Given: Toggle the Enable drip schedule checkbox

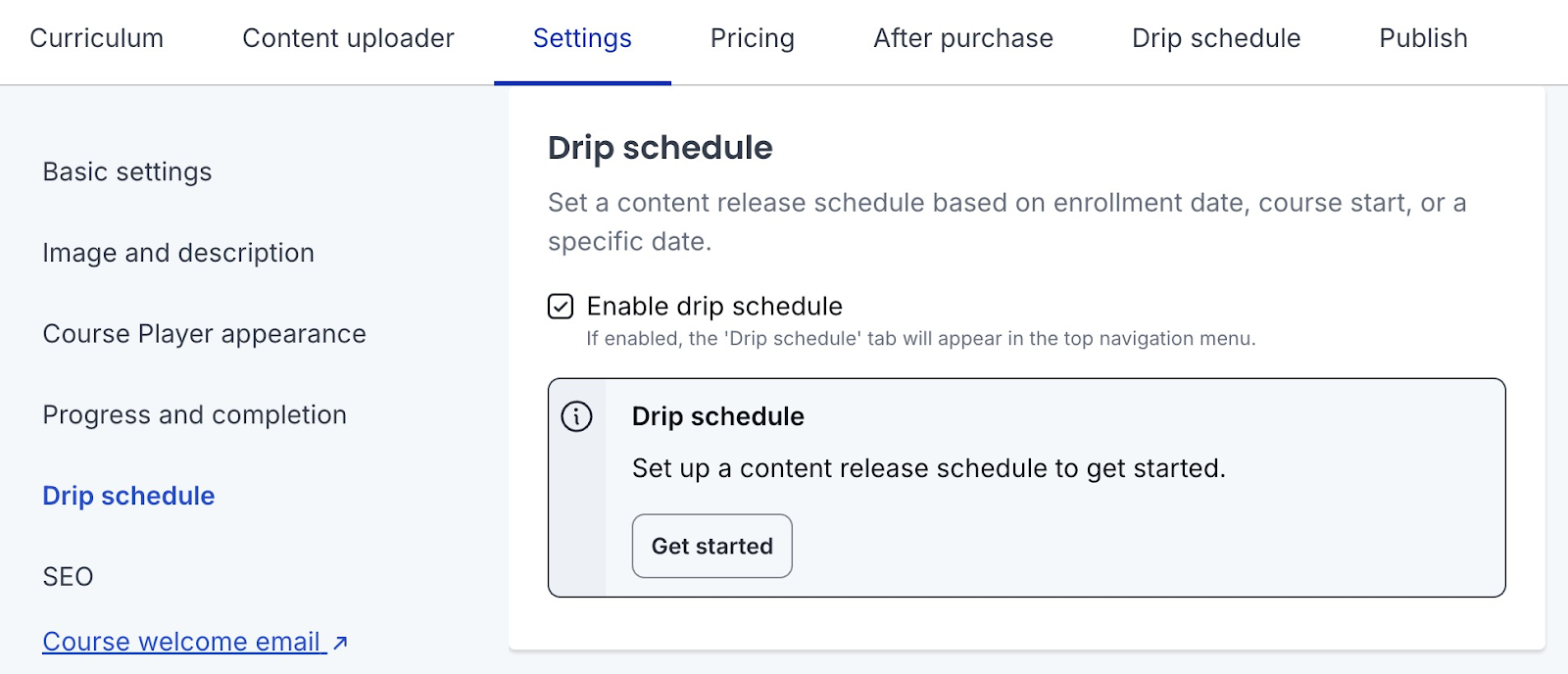Looking at the screenshot, I should (561, 307).
